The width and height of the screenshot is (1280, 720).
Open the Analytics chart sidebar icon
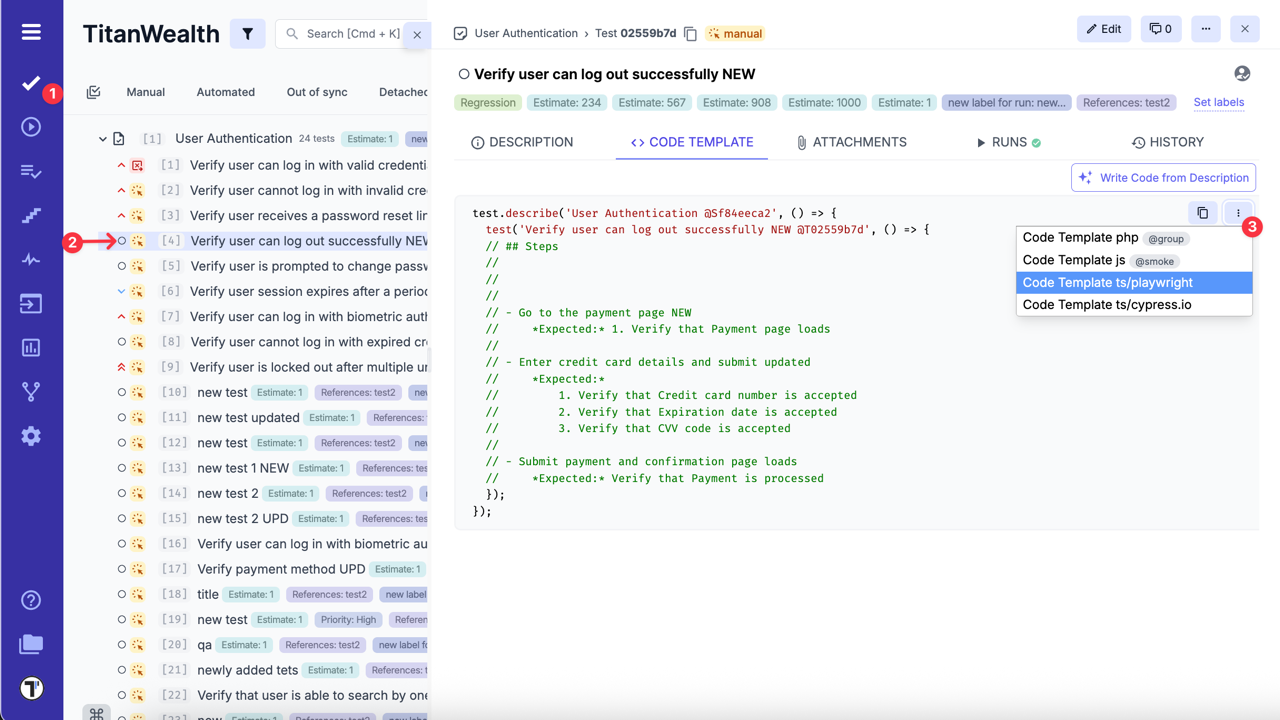(x=31, y=348)
